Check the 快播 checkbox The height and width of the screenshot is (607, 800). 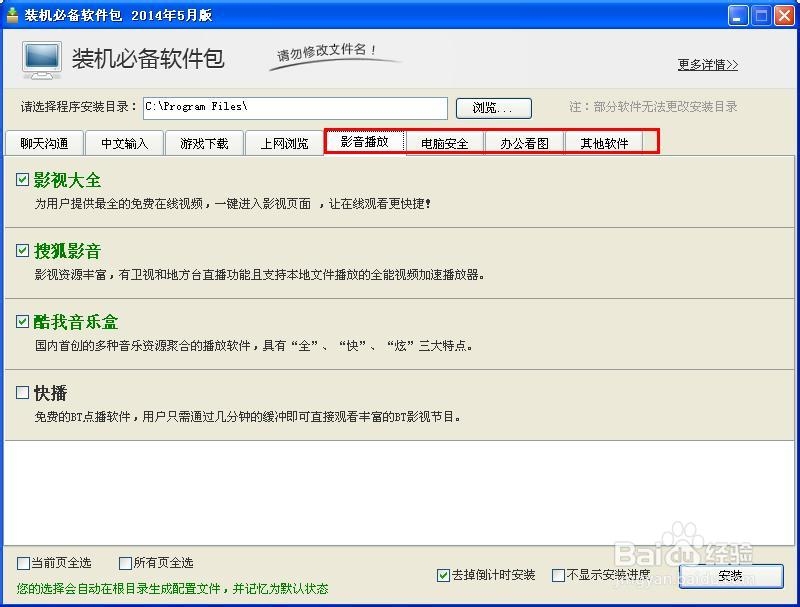pos(22,392)
